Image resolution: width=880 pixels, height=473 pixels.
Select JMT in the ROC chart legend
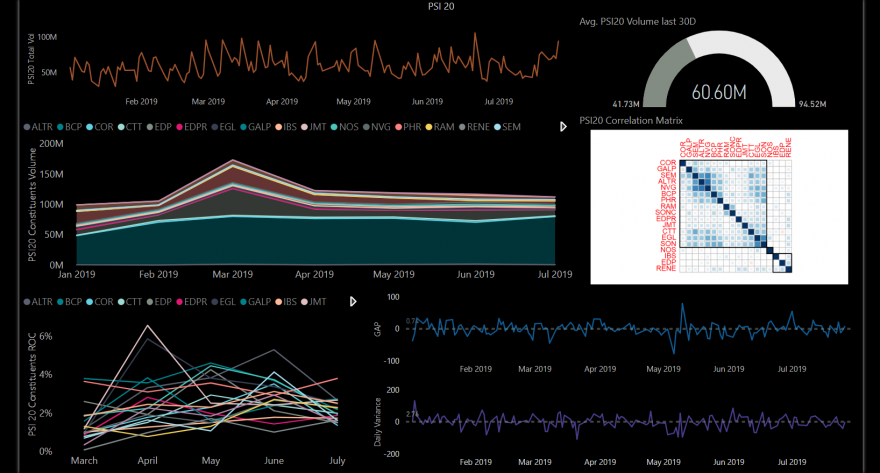314,302
